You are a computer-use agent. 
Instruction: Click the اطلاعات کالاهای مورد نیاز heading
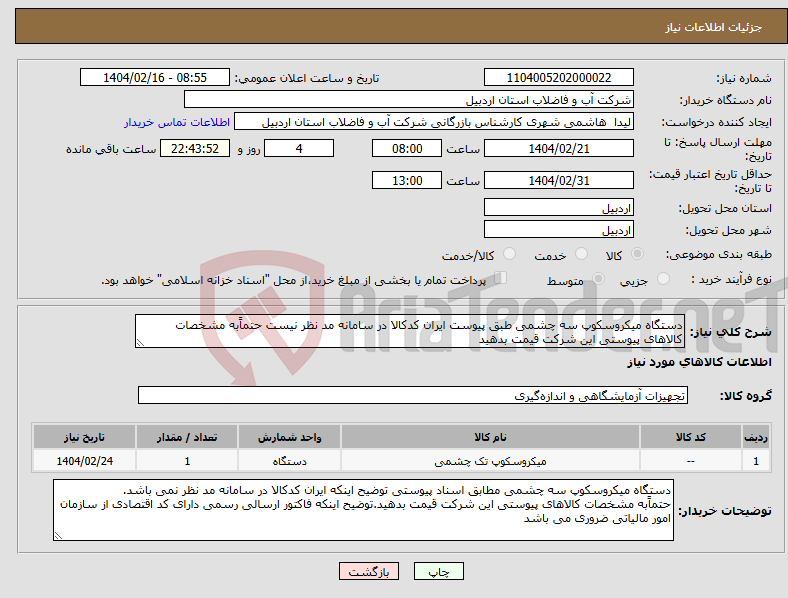coord(699,362)
